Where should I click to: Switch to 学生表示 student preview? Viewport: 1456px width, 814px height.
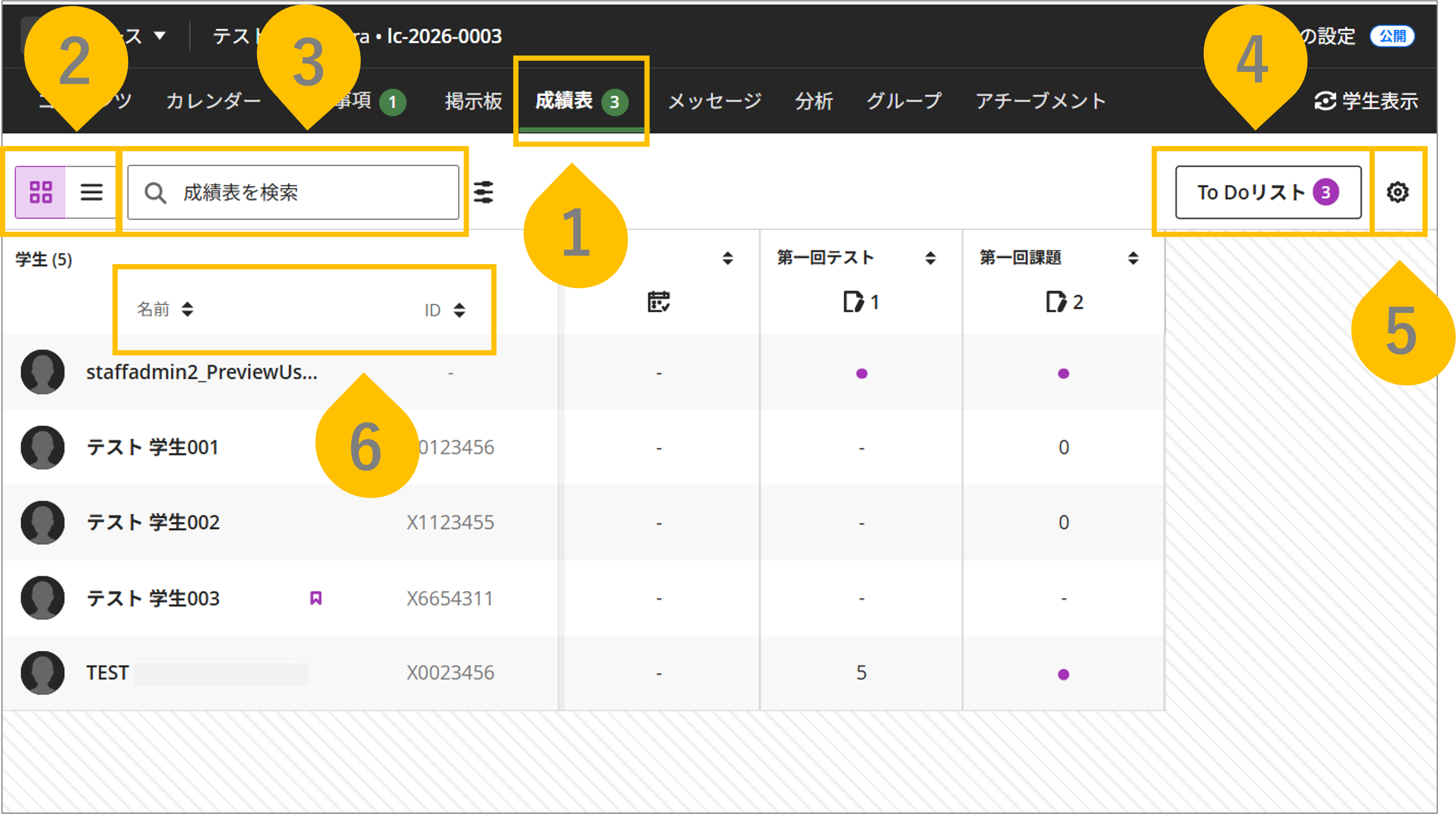pos(1366,101)
